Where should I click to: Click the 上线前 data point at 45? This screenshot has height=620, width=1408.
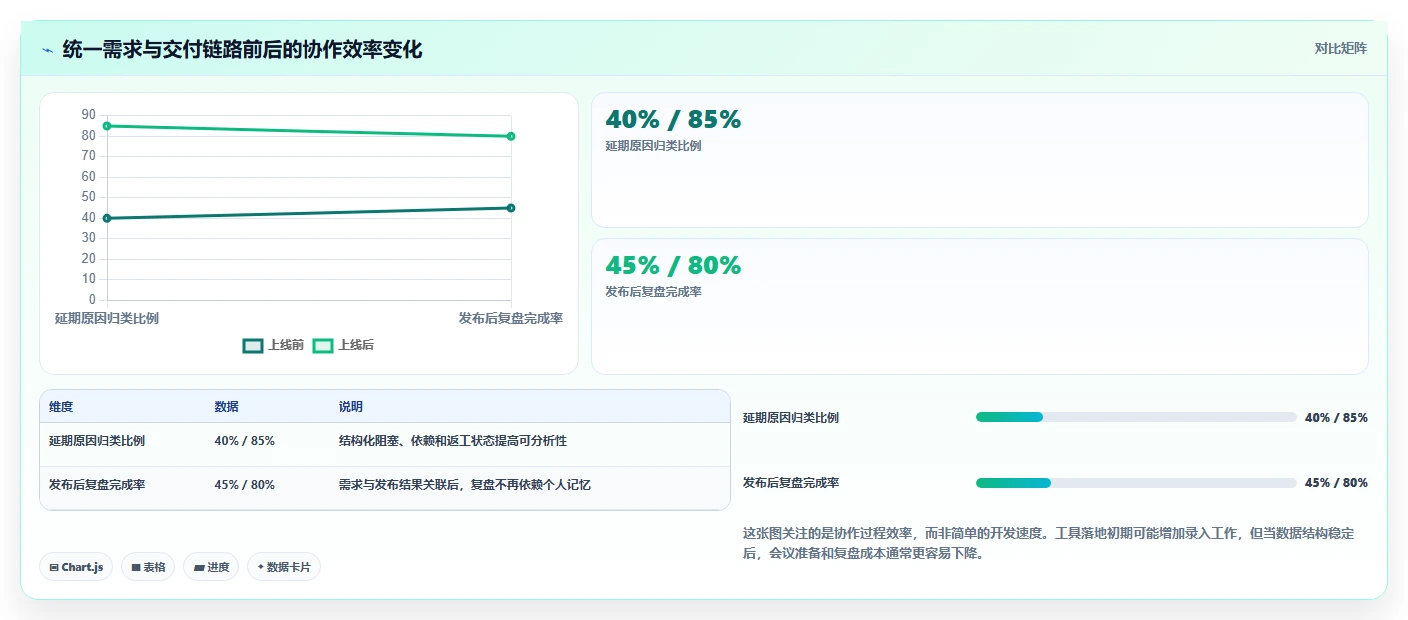pos(511,208)
